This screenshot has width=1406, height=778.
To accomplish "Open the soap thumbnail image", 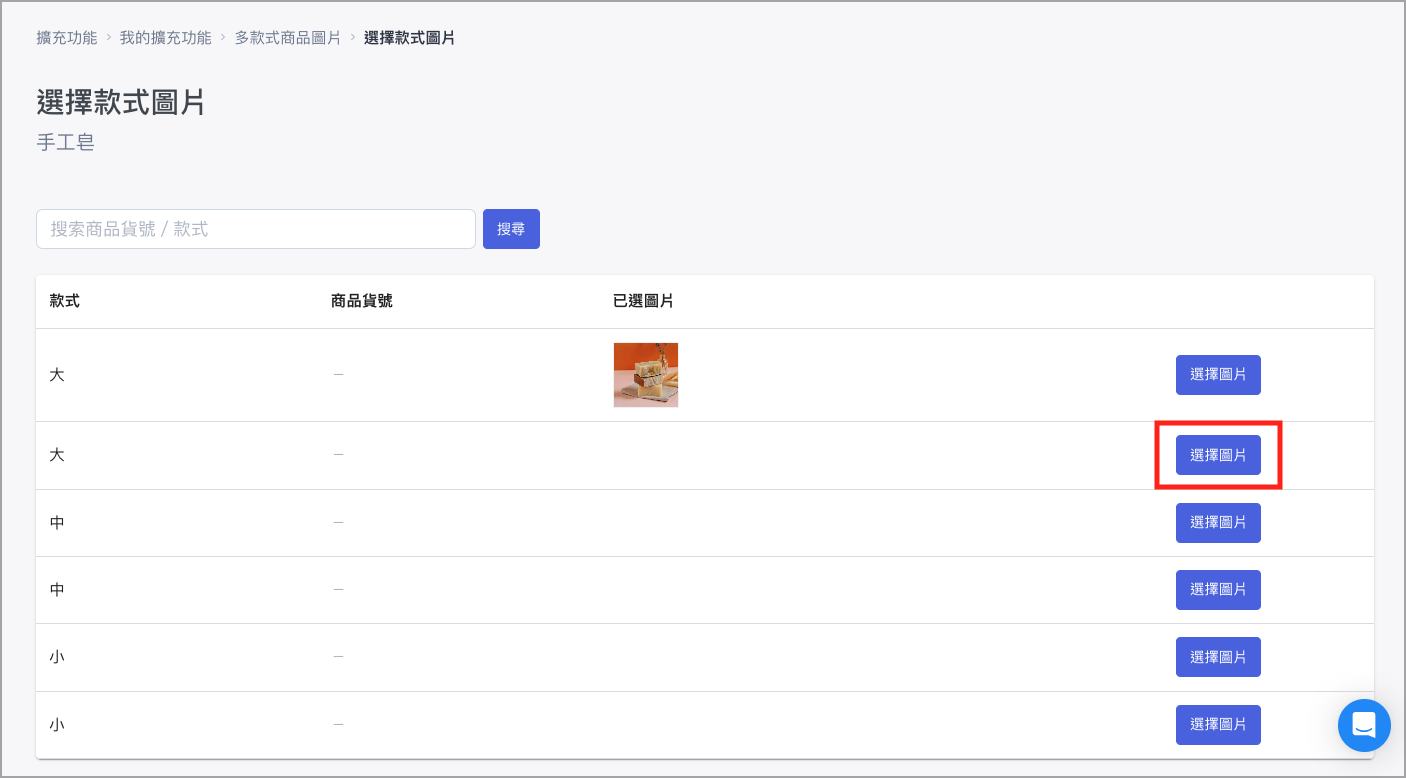I will point(646,375).
